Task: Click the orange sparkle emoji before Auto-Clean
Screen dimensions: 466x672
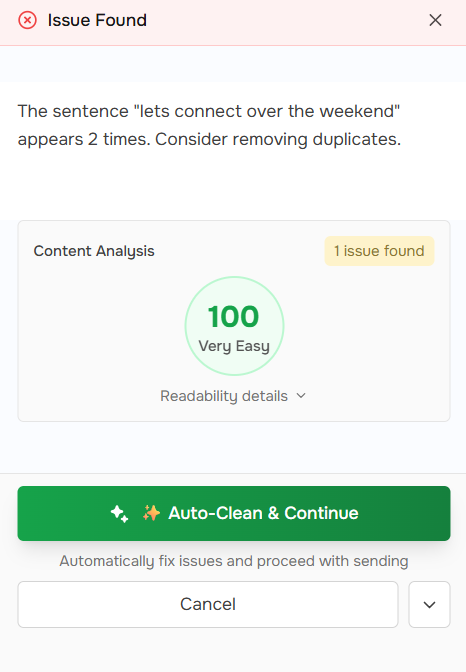Action: [x=151, y=513]
